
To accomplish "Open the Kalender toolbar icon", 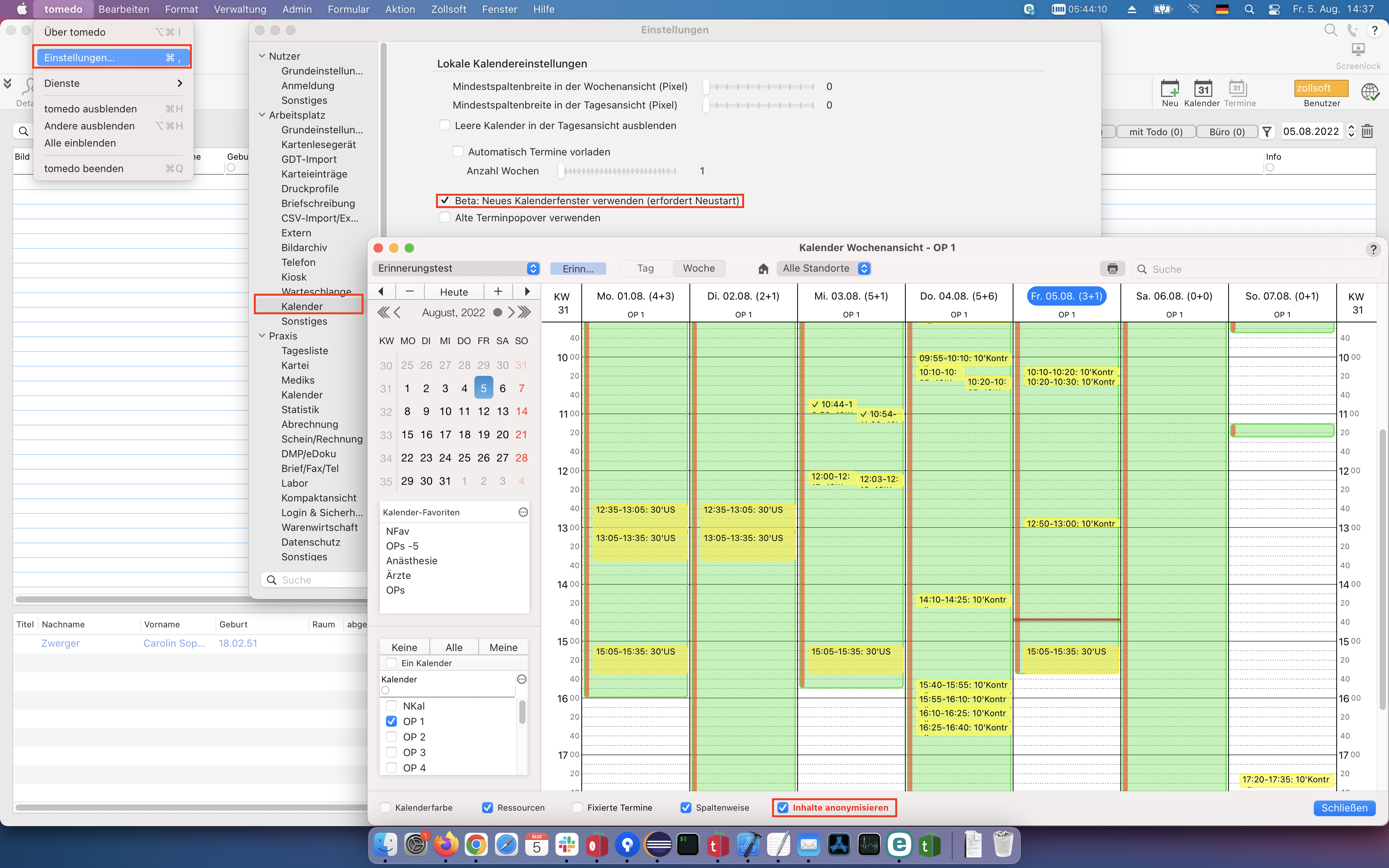I will coord(1203,89).
